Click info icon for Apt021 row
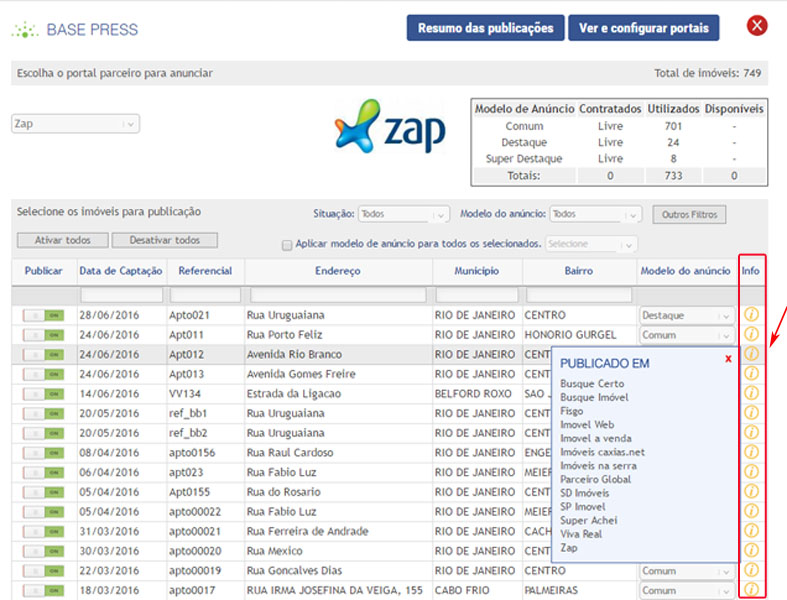The image size is (787, 600). [752, 315]
